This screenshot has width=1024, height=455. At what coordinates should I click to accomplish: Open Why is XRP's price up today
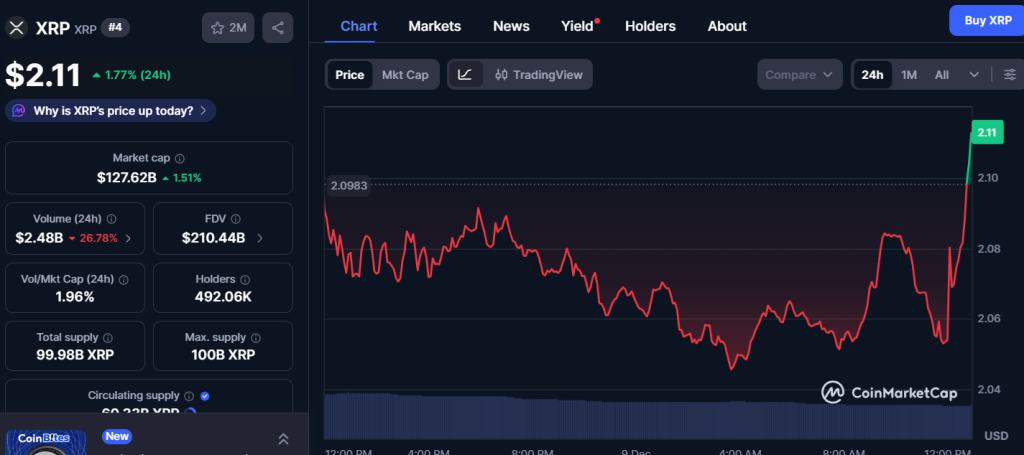tap(110, 111)
